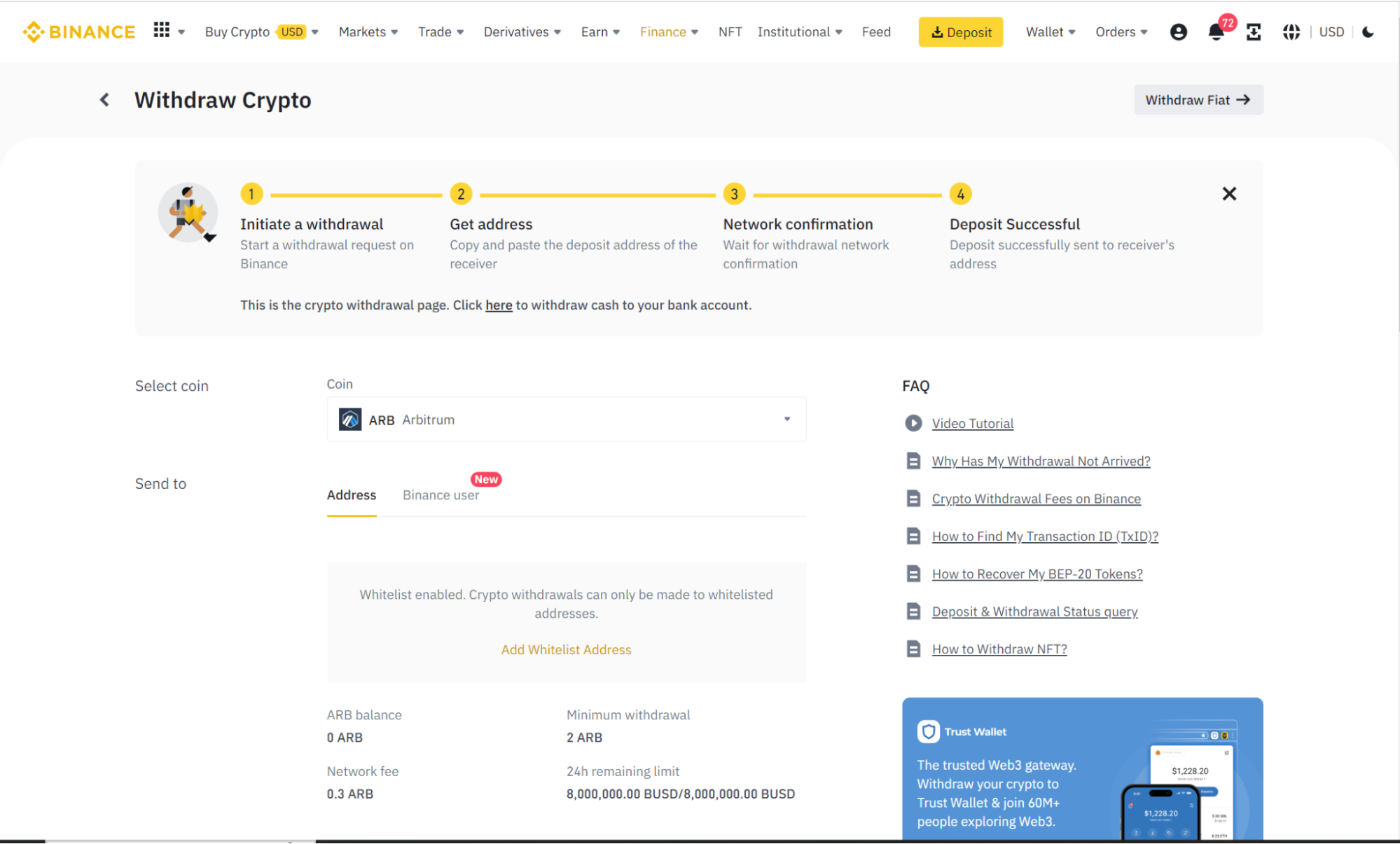
Task: Expand the Institutional menu
Action: click(x=800, y=32)
